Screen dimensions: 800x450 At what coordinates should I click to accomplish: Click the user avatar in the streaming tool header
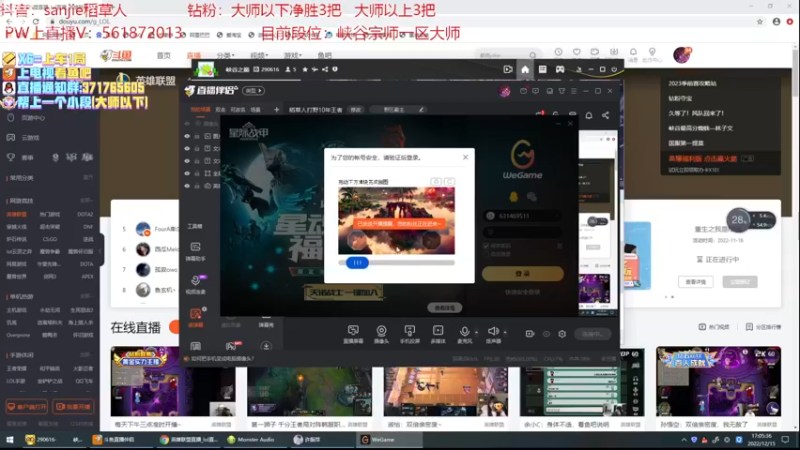[505, 91]
